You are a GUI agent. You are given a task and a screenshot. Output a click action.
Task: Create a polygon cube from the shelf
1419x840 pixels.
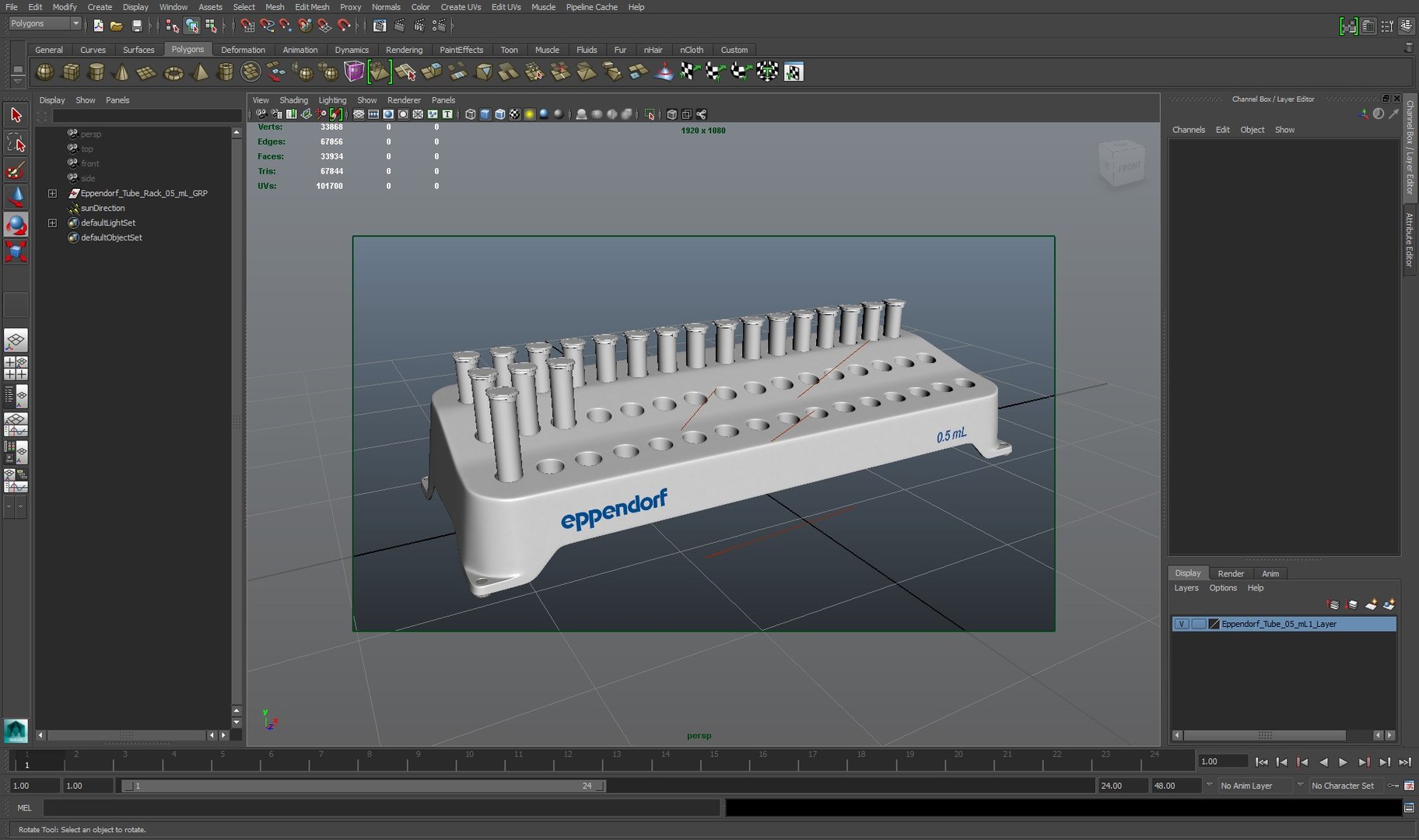(71, 72)
